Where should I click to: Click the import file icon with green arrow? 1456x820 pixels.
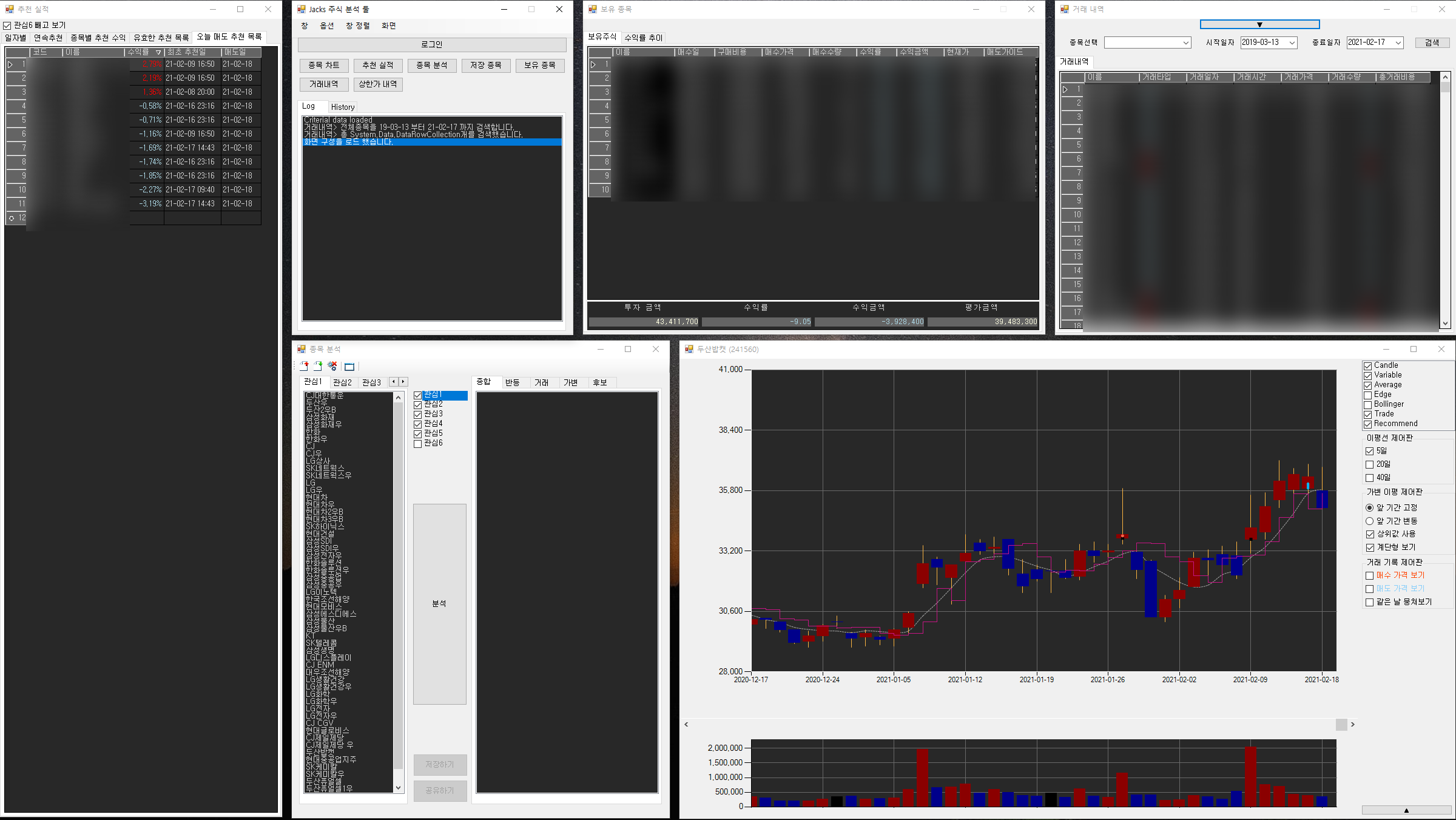[x=318, y=366]
